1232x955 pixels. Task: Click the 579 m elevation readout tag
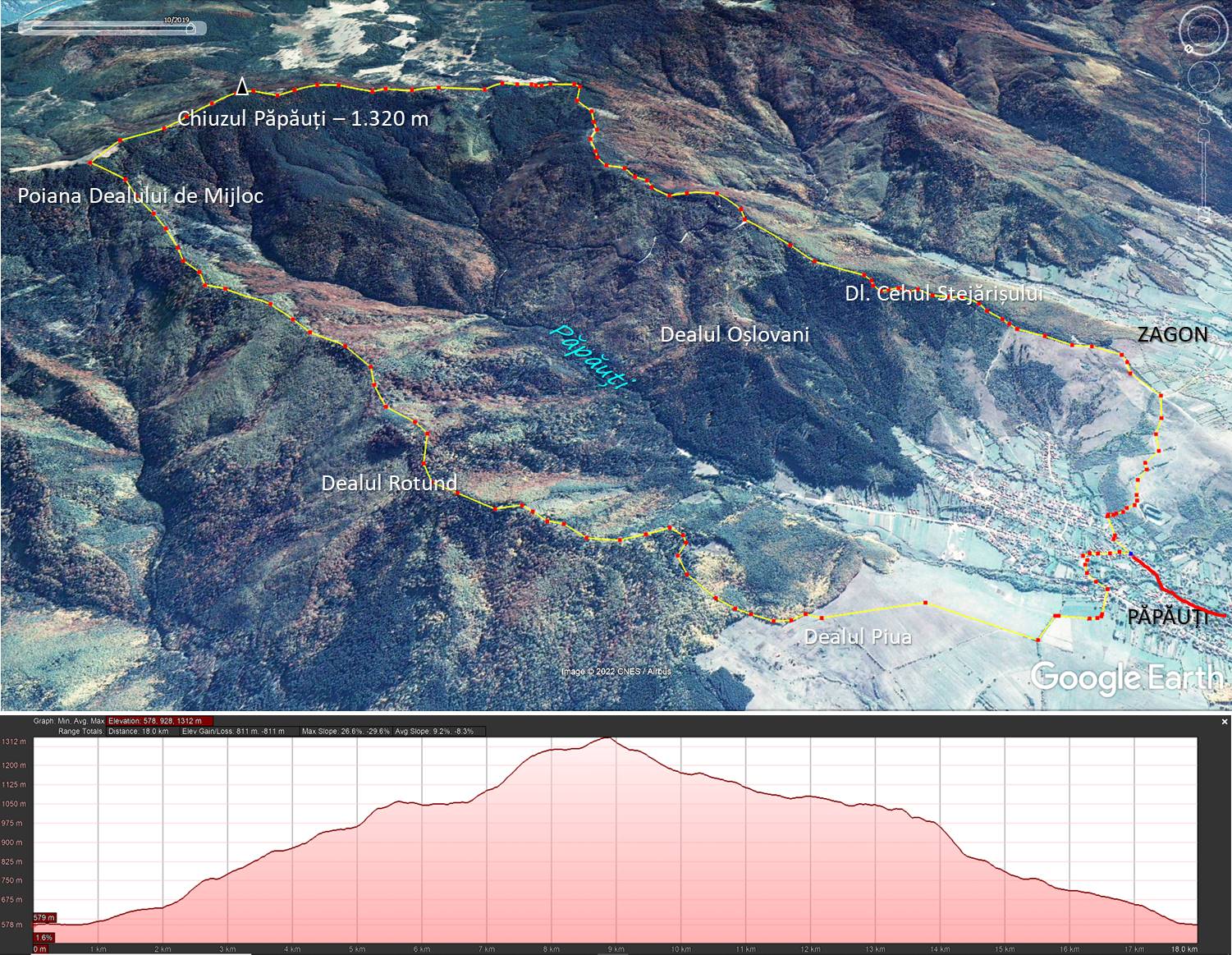[44, 917]
